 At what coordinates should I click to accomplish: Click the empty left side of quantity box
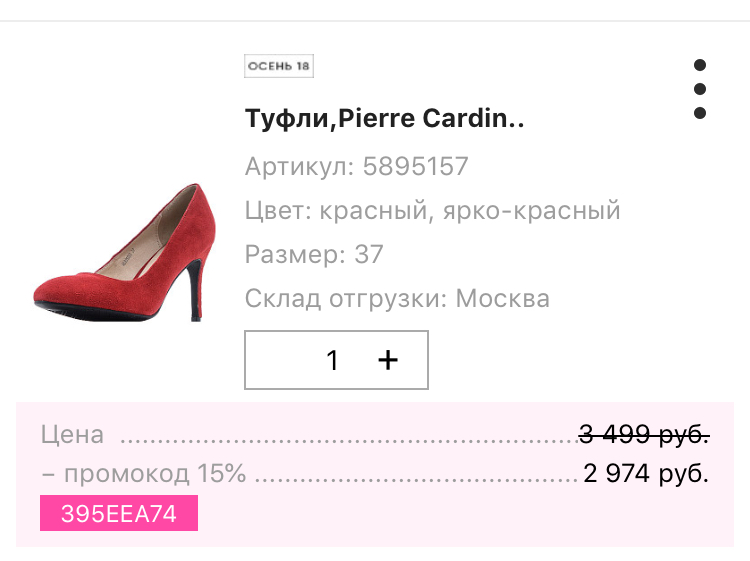pyautogui.click(x=275, y=360)
